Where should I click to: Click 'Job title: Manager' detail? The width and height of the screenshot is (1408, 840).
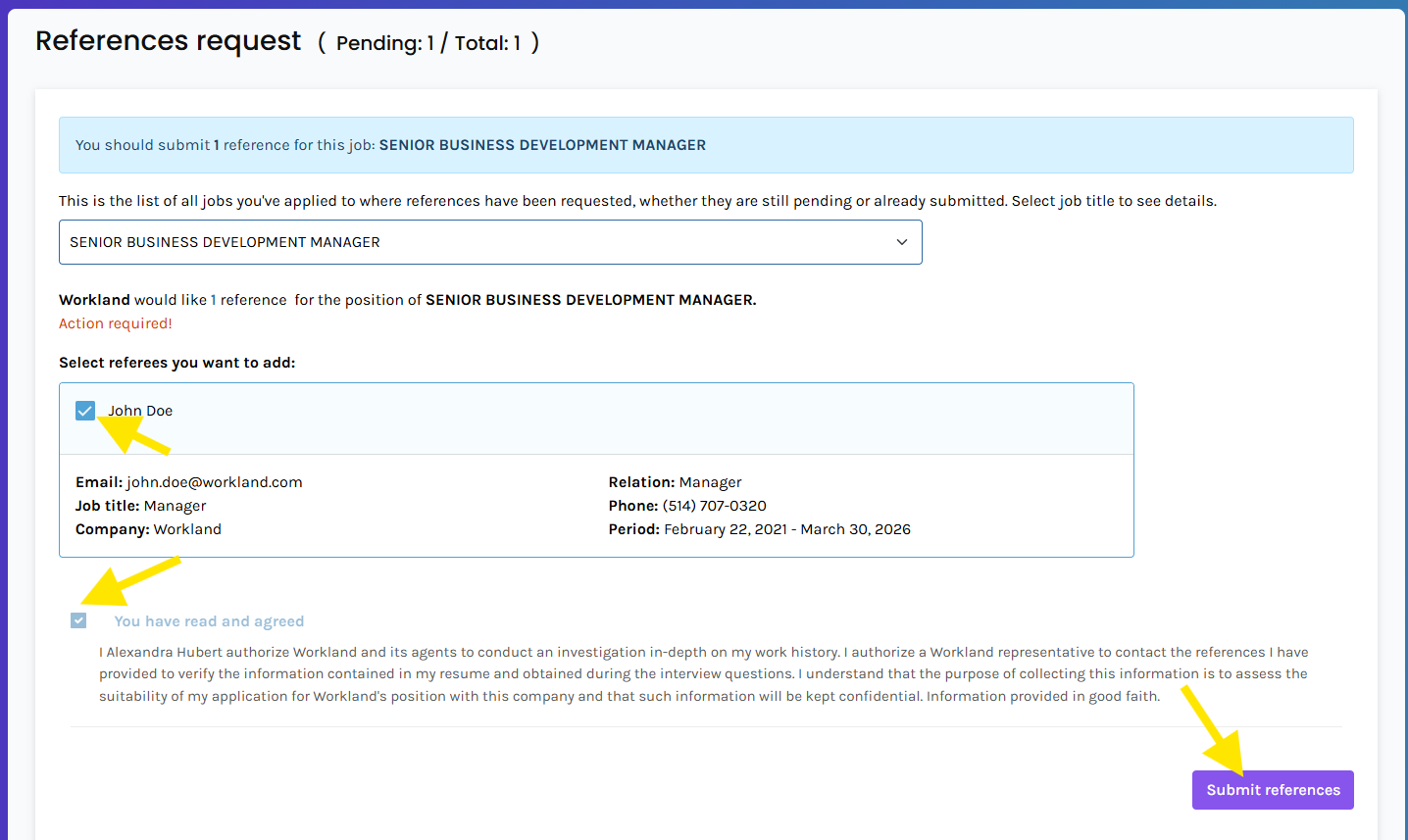141,506
